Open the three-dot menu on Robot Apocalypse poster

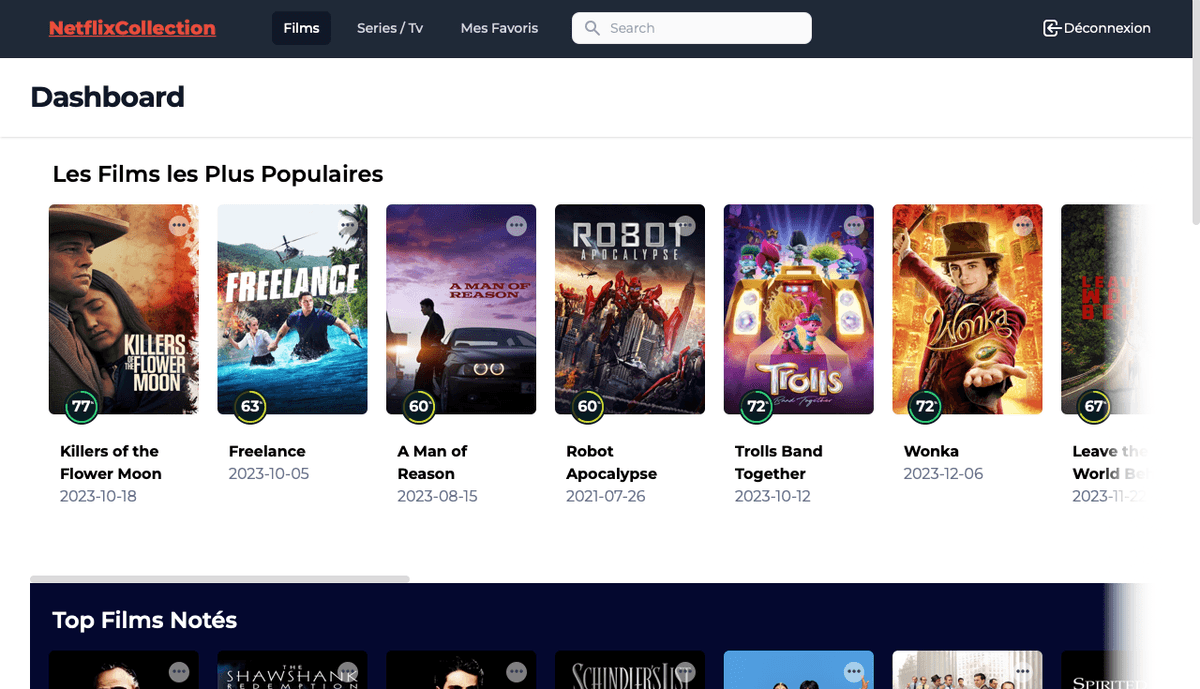pyautogui.click(x=685, y=226)
